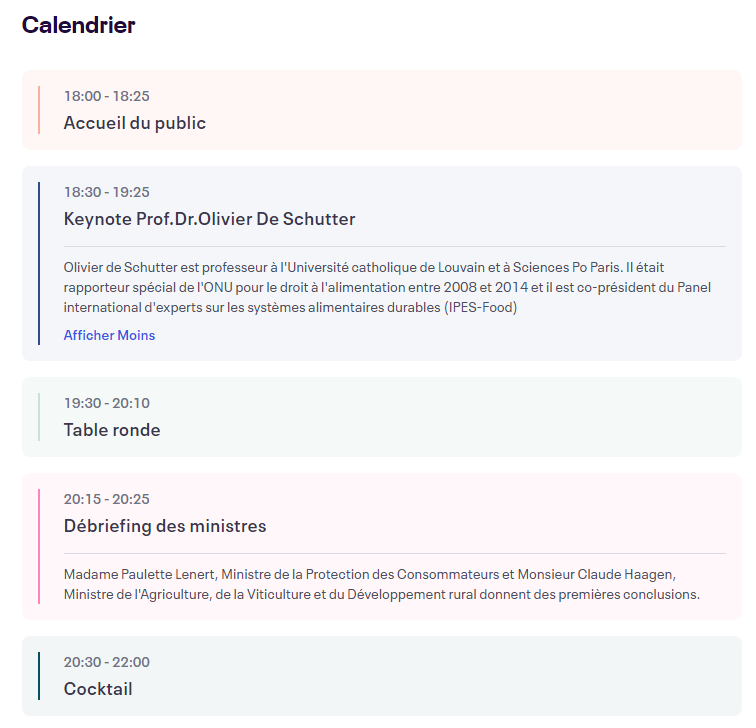
Task: Click the dark blue accent bar of Keynote card
Action: [39, 263]
